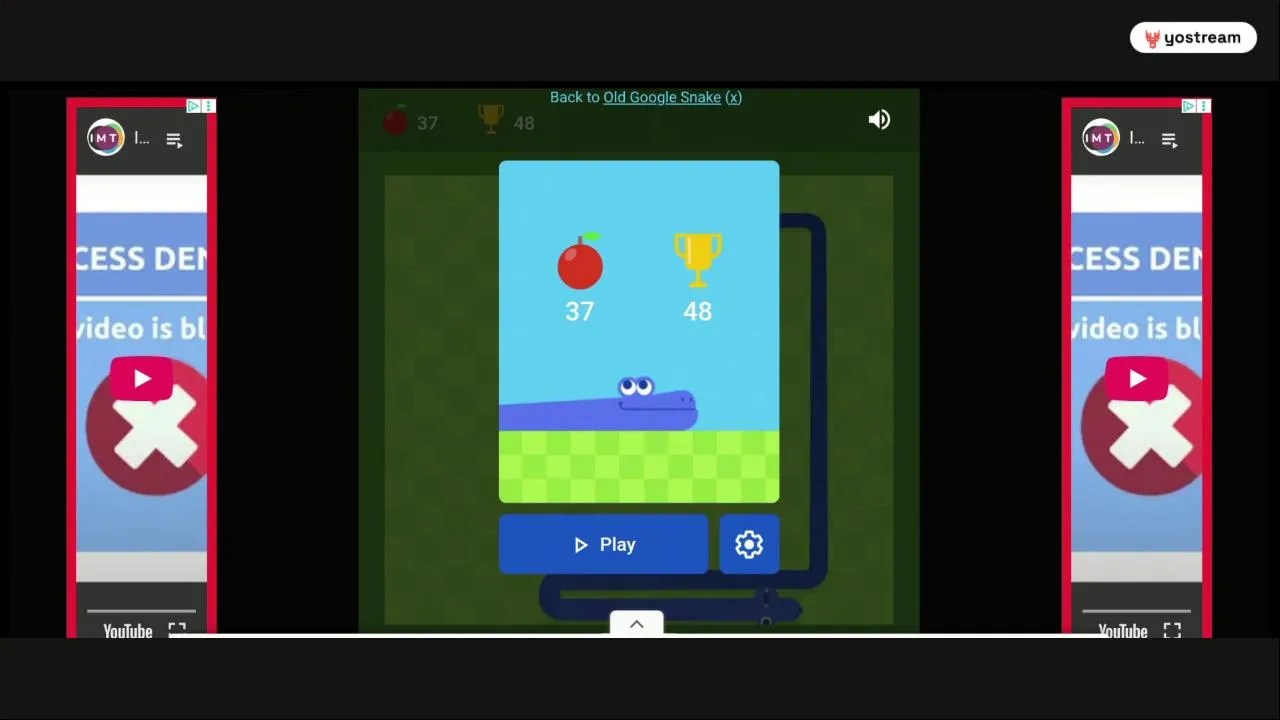The image size is (1280, 720).
Task: Toggle fullscreen on the left ad video
Action: pyautogui.click(x=177, y=630)
